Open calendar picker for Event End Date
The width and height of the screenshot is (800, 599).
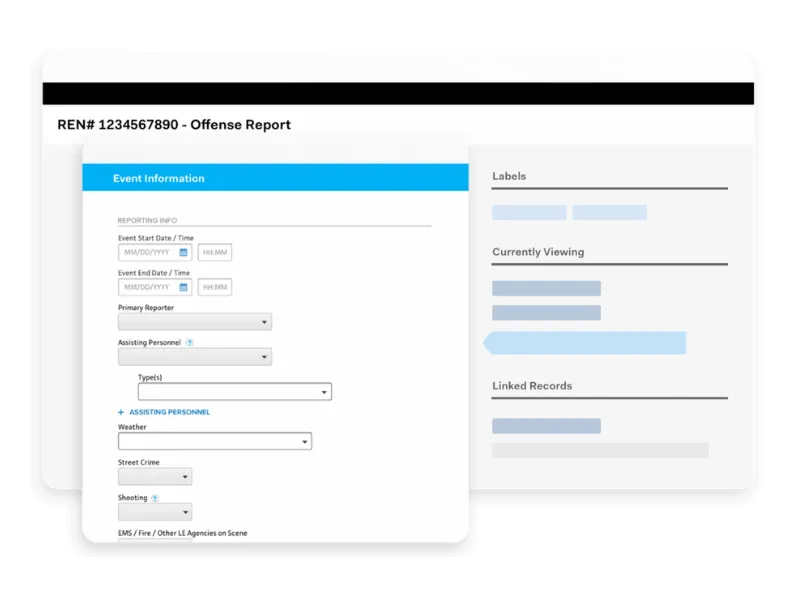click(x=183, y=287)
